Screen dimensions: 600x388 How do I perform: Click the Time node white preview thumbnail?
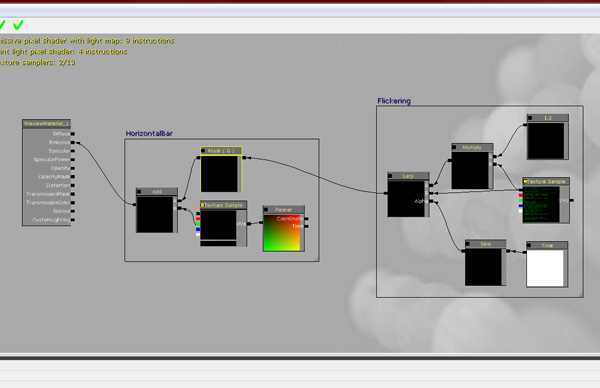(545, 268)
